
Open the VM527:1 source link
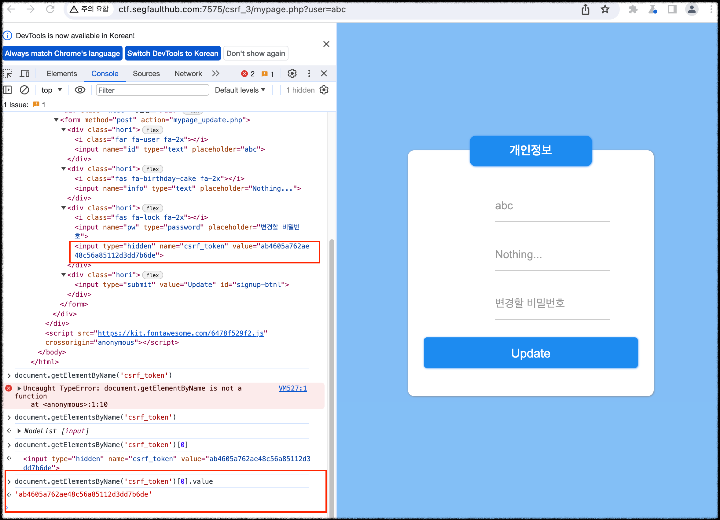tap(292, 389)
